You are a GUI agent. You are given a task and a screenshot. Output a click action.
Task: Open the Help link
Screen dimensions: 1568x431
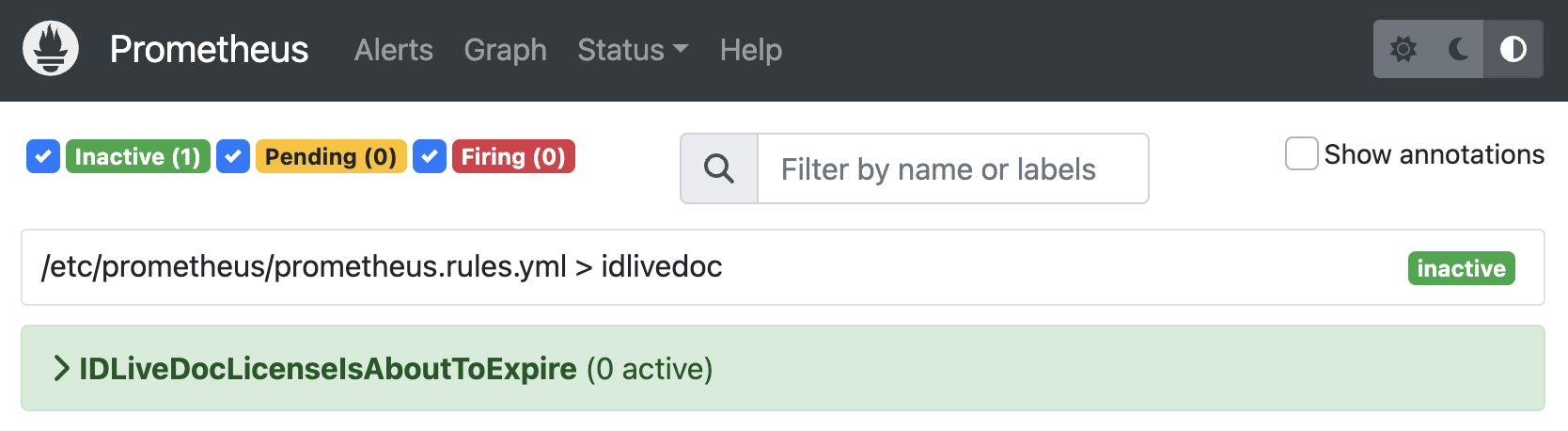pyautogui.click(x=750, y=50)
